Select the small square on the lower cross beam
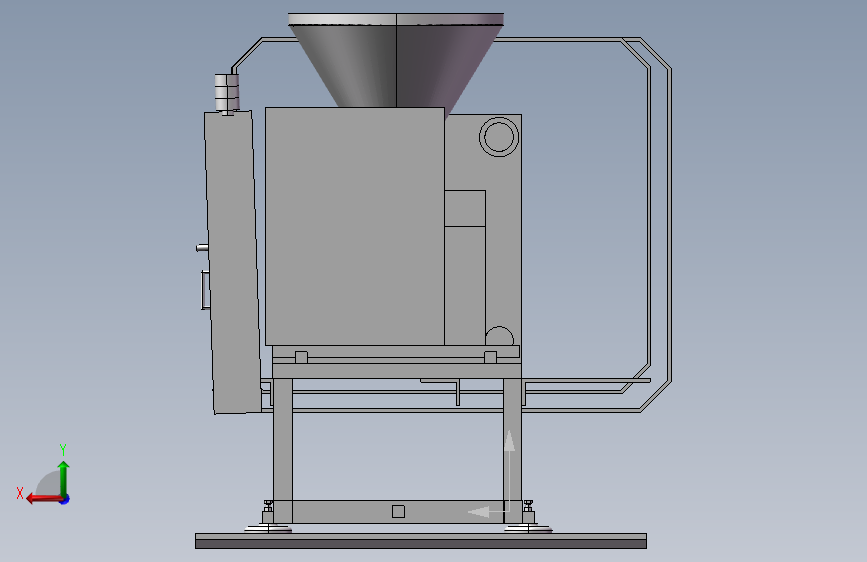867x562 pixels. point(398,511)
